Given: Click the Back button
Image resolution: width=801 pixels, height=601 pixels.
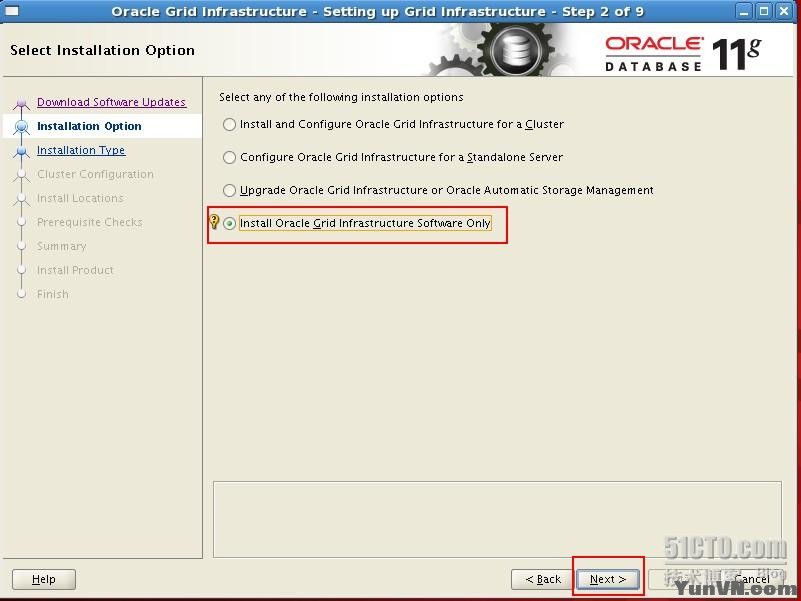Looking at the screenshot, I should (543, 579).
